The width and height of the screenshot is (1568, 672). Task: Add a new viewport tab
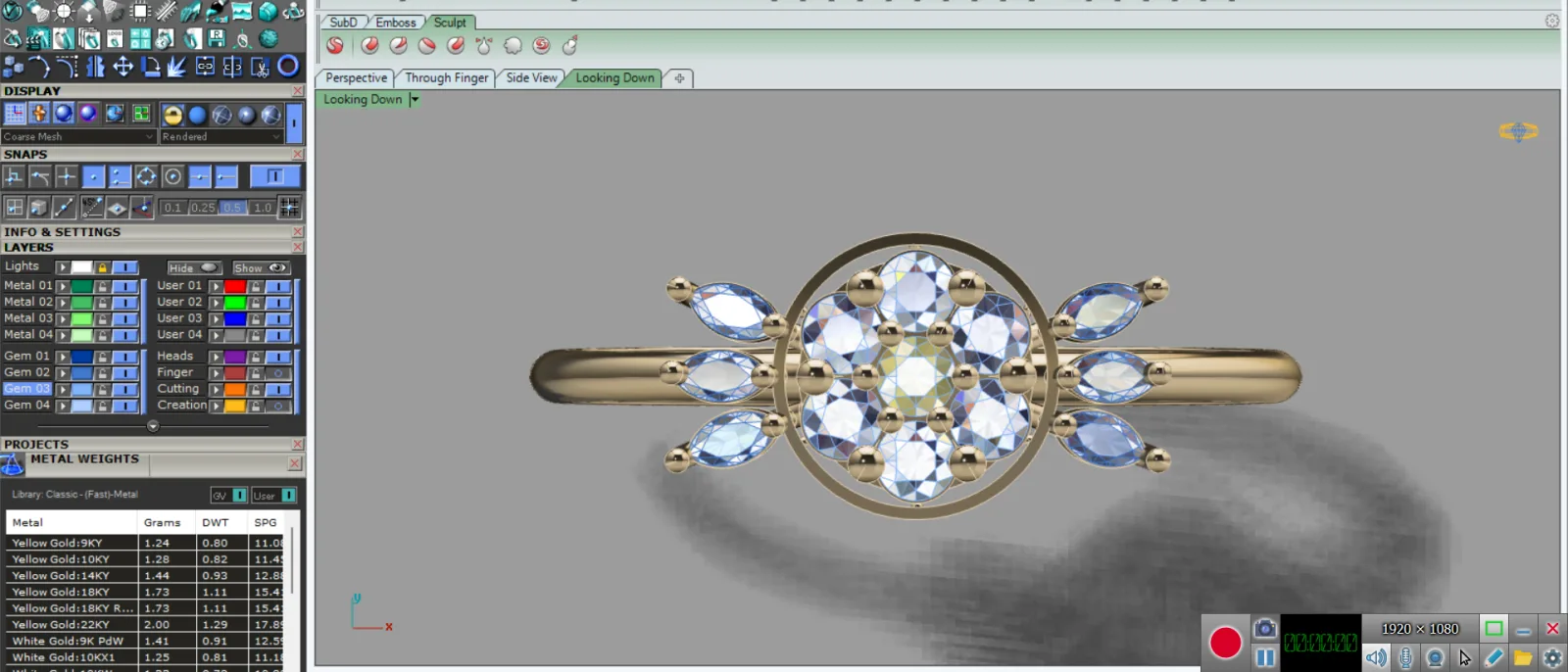point(679,78)
